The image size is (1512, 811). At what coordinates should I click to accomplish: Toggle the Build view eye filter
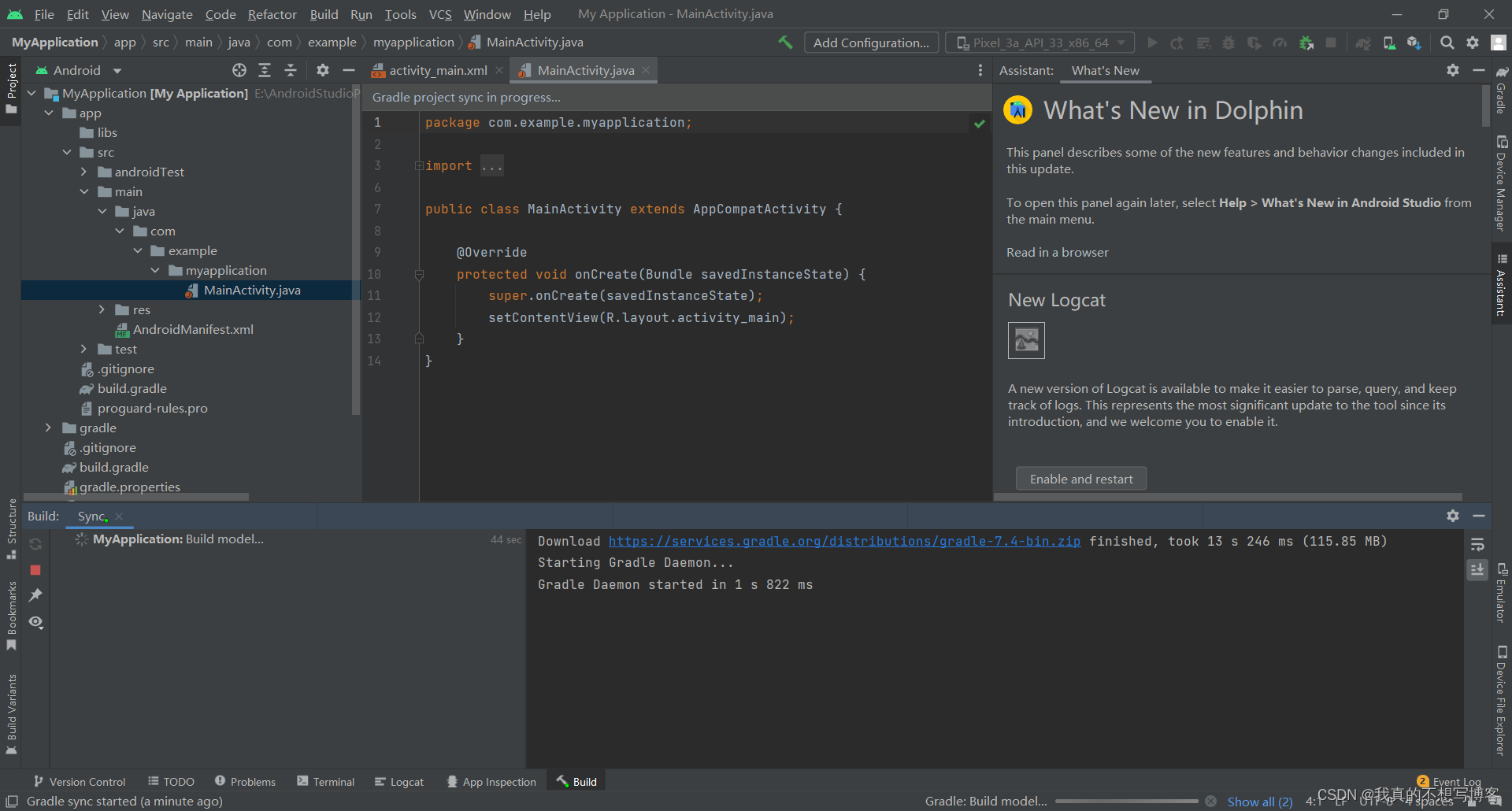[35, 622]
